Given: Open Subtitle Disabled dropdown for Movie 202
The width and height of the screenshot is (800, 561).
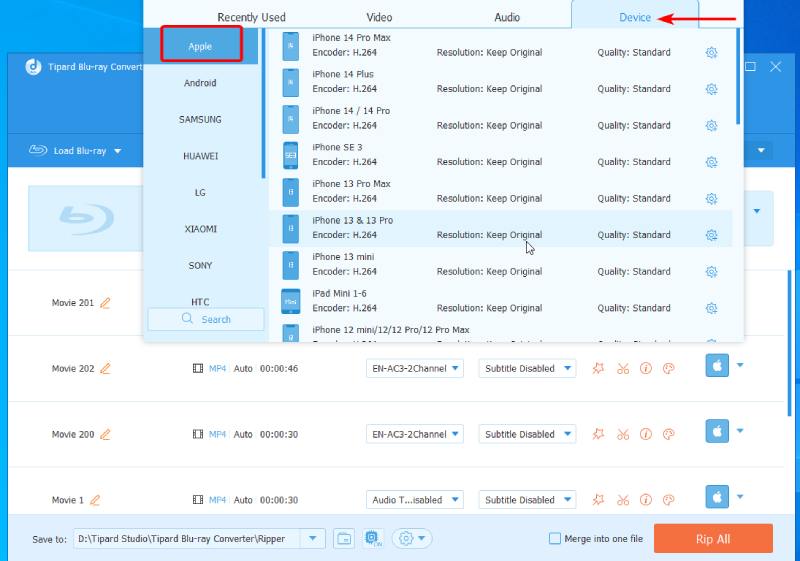Looking at the screenshot, I should 527,368.
